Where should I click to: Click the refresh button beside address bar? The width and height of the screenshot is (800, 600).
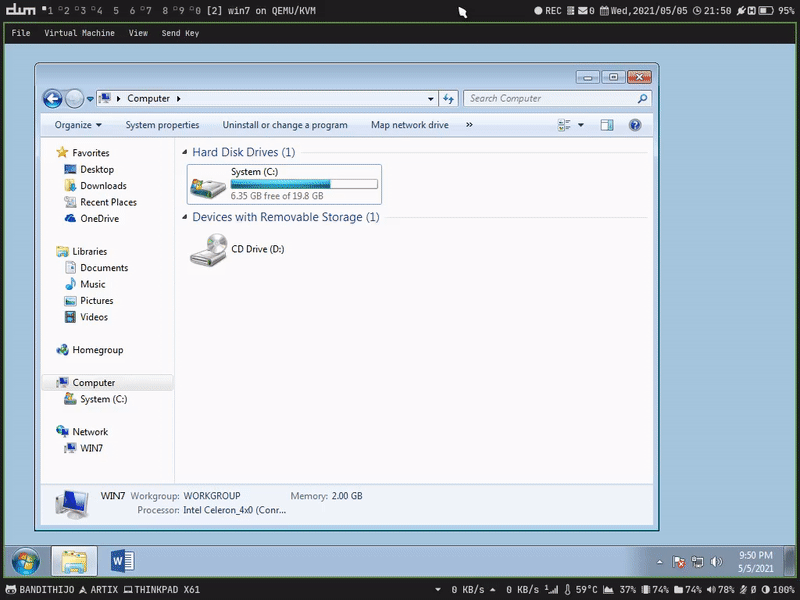(449, 99)
